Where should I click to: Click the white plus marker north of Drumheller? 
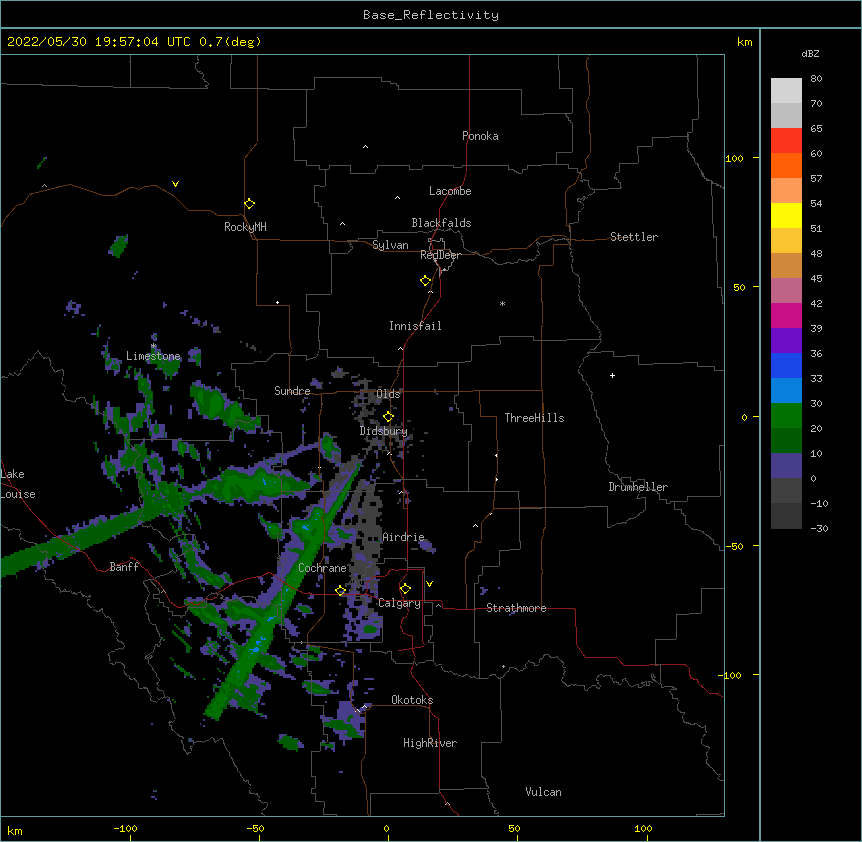point(612,375)
